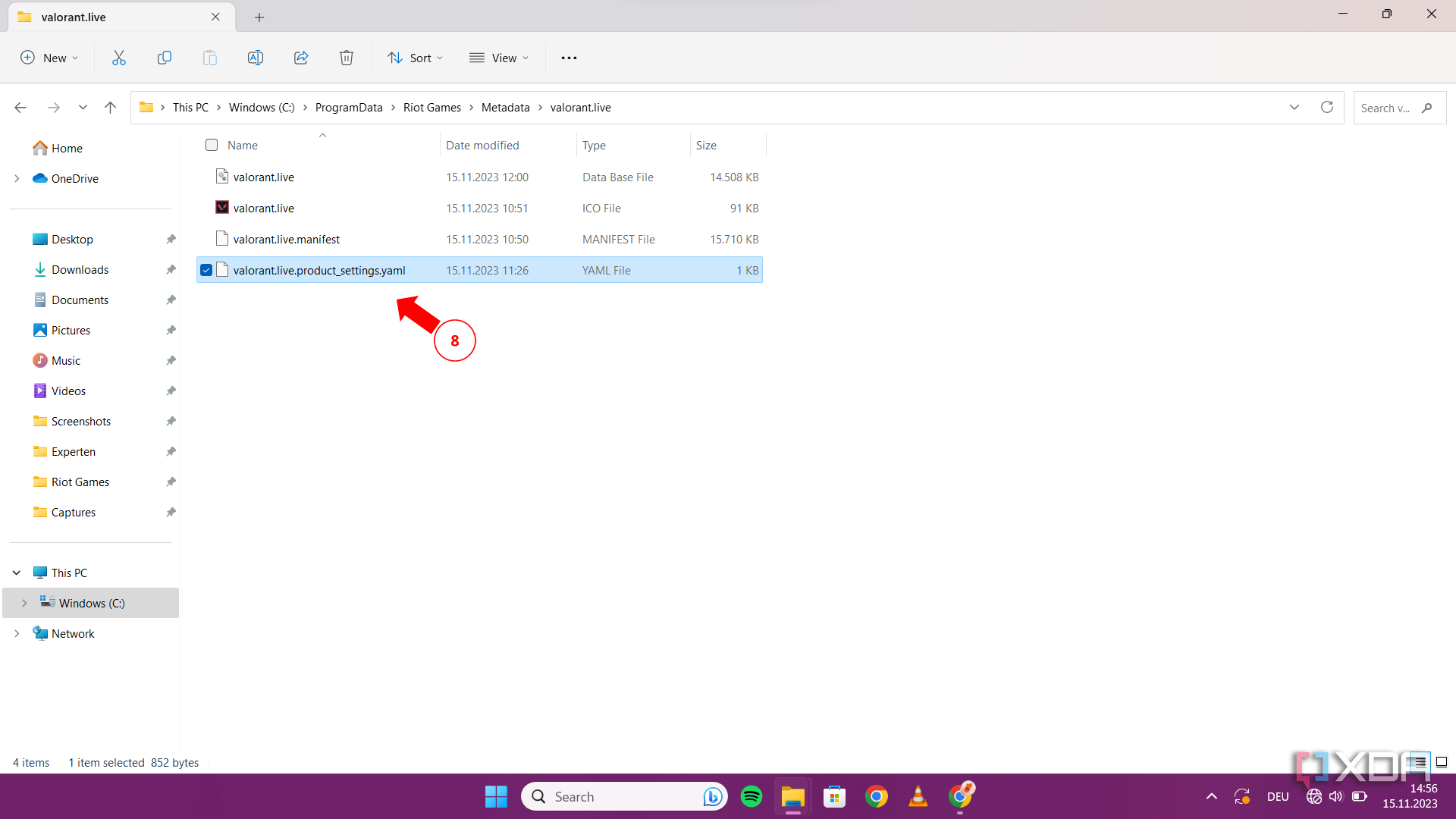Open the New item dropdown
Viewport: 1456px width, 819px height.
click(x=49, y=58)
